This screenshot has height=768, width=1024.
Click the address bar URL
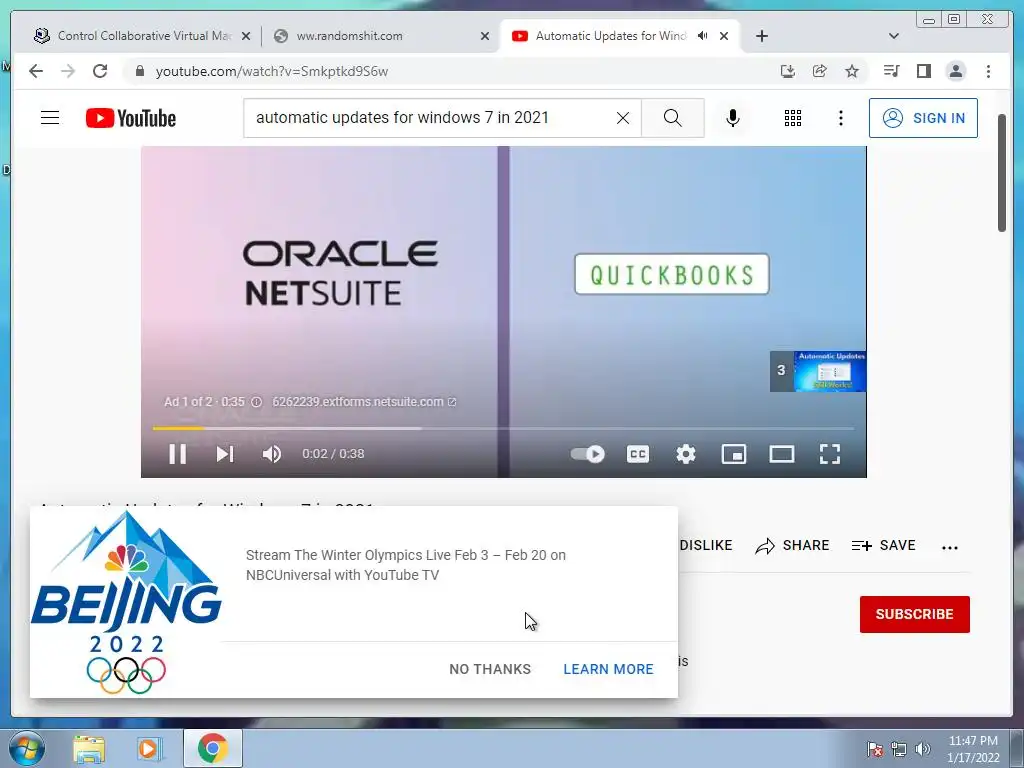pos(272,72)
